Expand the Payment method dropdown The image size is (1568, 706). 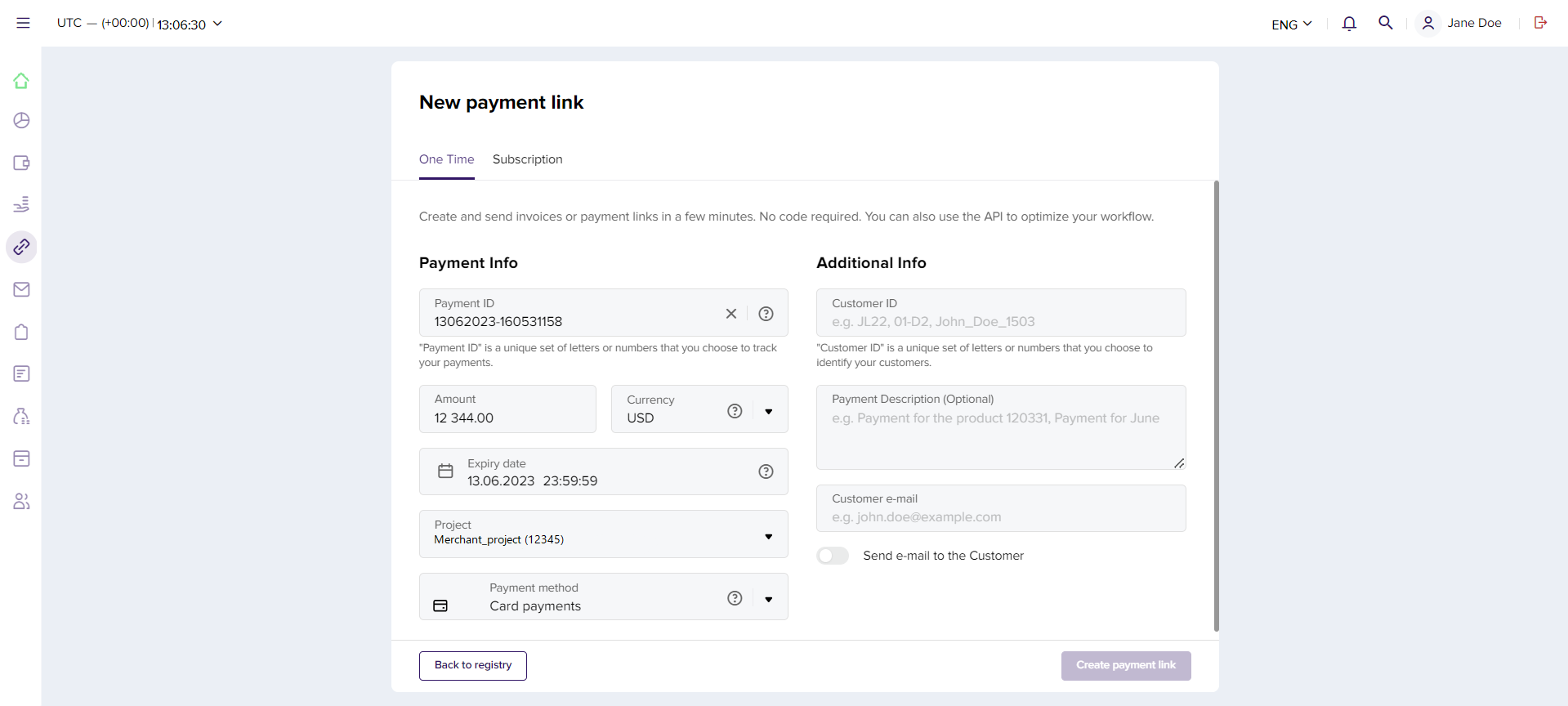coord(768,599)
